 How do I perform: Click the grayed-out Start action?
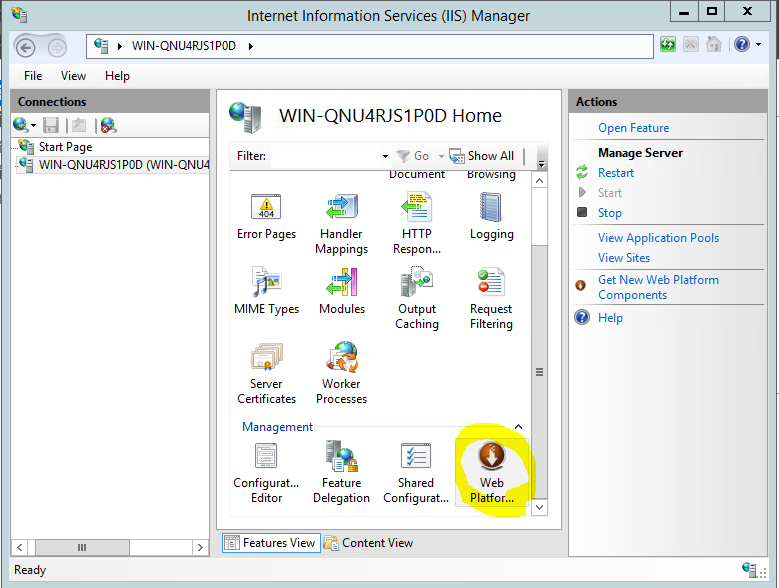click(x=610, y=193)
